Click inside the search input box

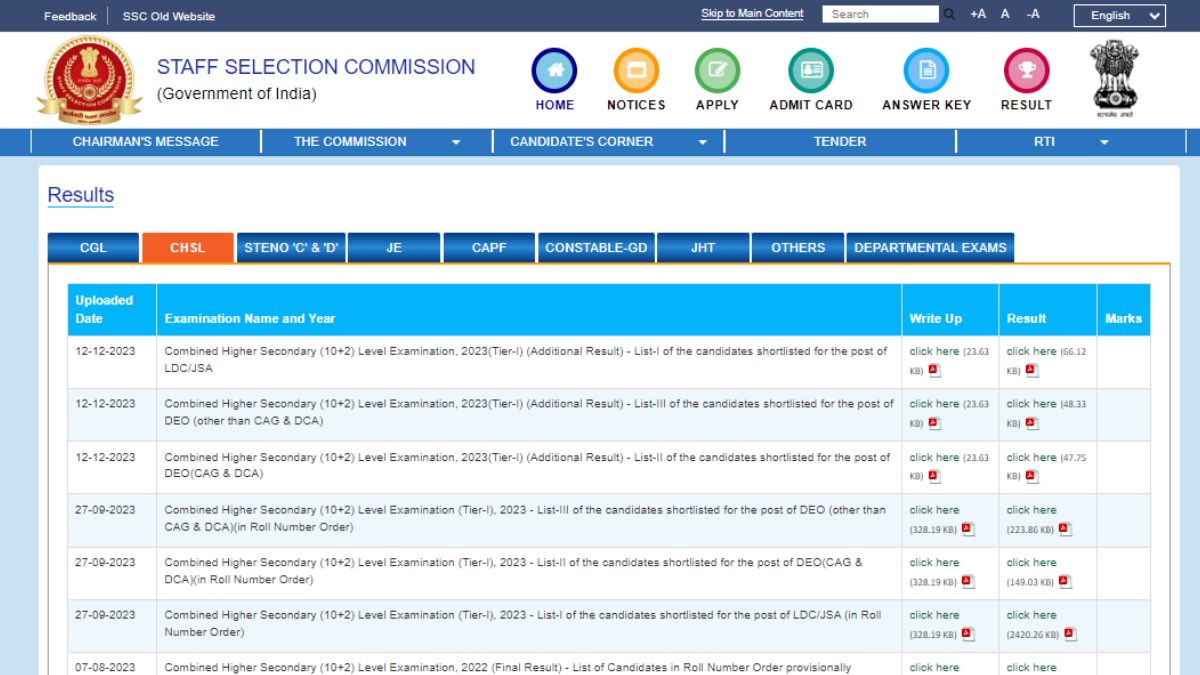coord(880,13)
